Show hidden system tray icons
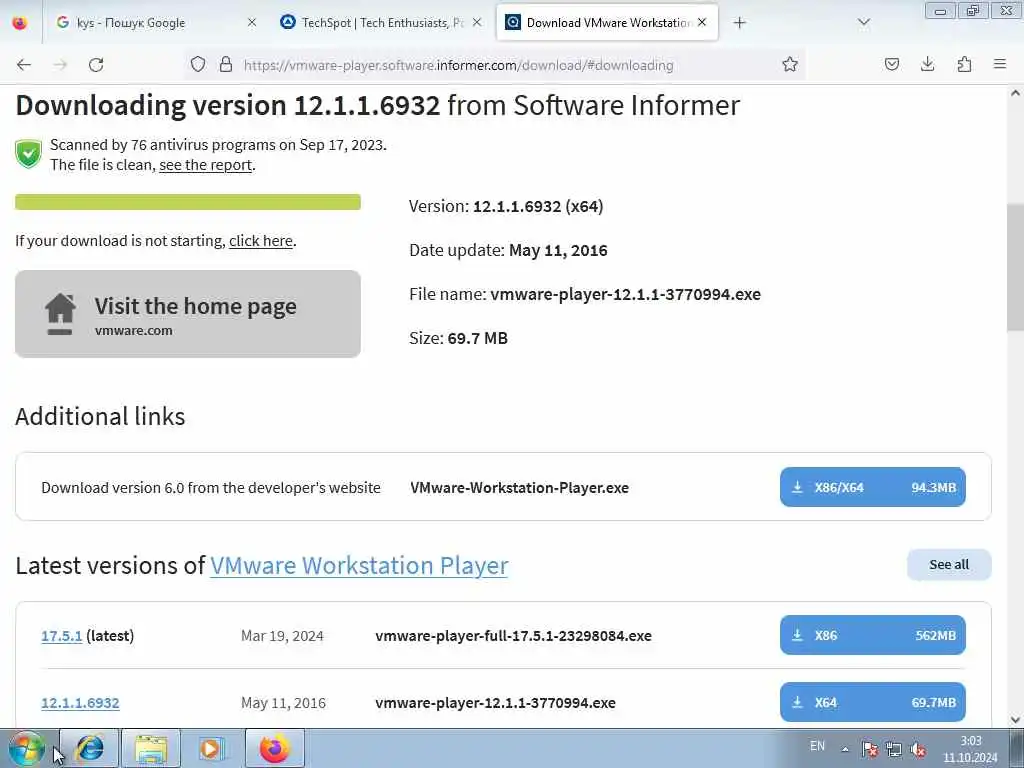The width and height of the screenshot is (1024, 768). coord(845,749)
